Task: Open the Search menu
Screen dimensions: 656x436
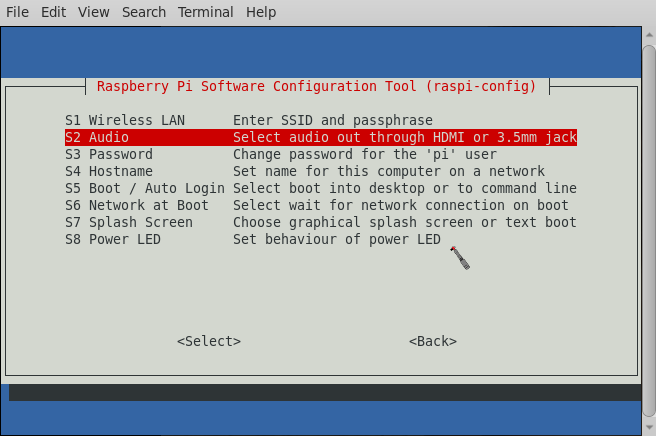Action: (144, 12)
